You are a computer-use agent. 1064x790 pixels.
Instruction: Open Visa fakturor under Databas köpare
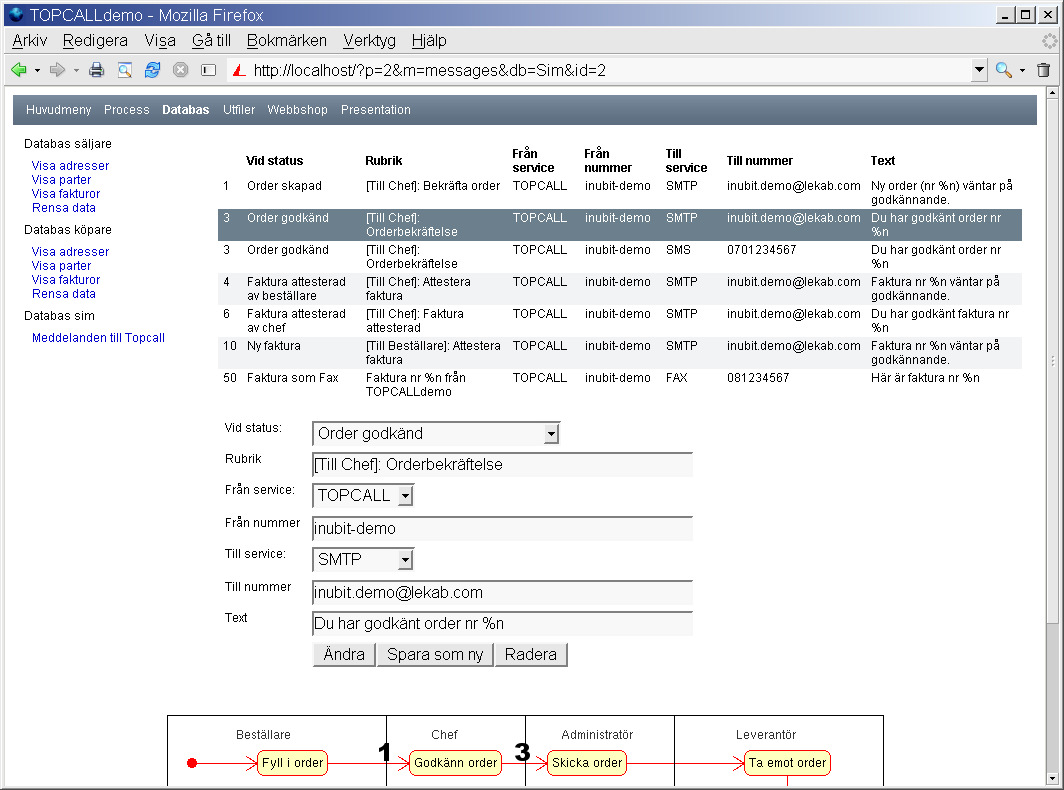66,280
